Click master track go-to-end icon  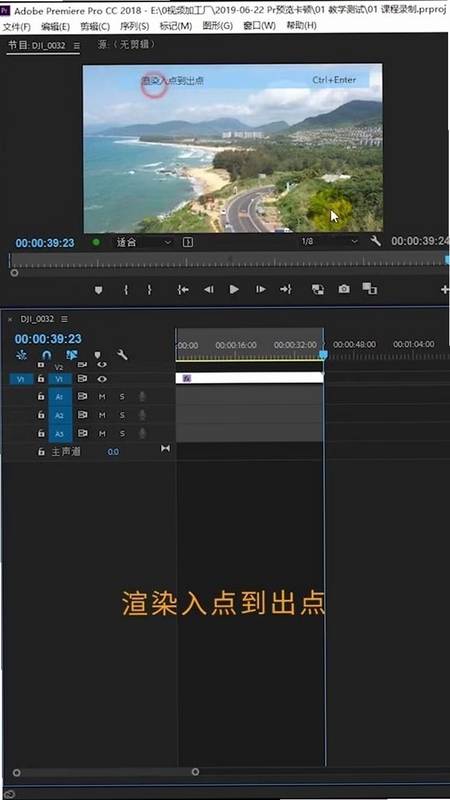(x=165, y=448)
